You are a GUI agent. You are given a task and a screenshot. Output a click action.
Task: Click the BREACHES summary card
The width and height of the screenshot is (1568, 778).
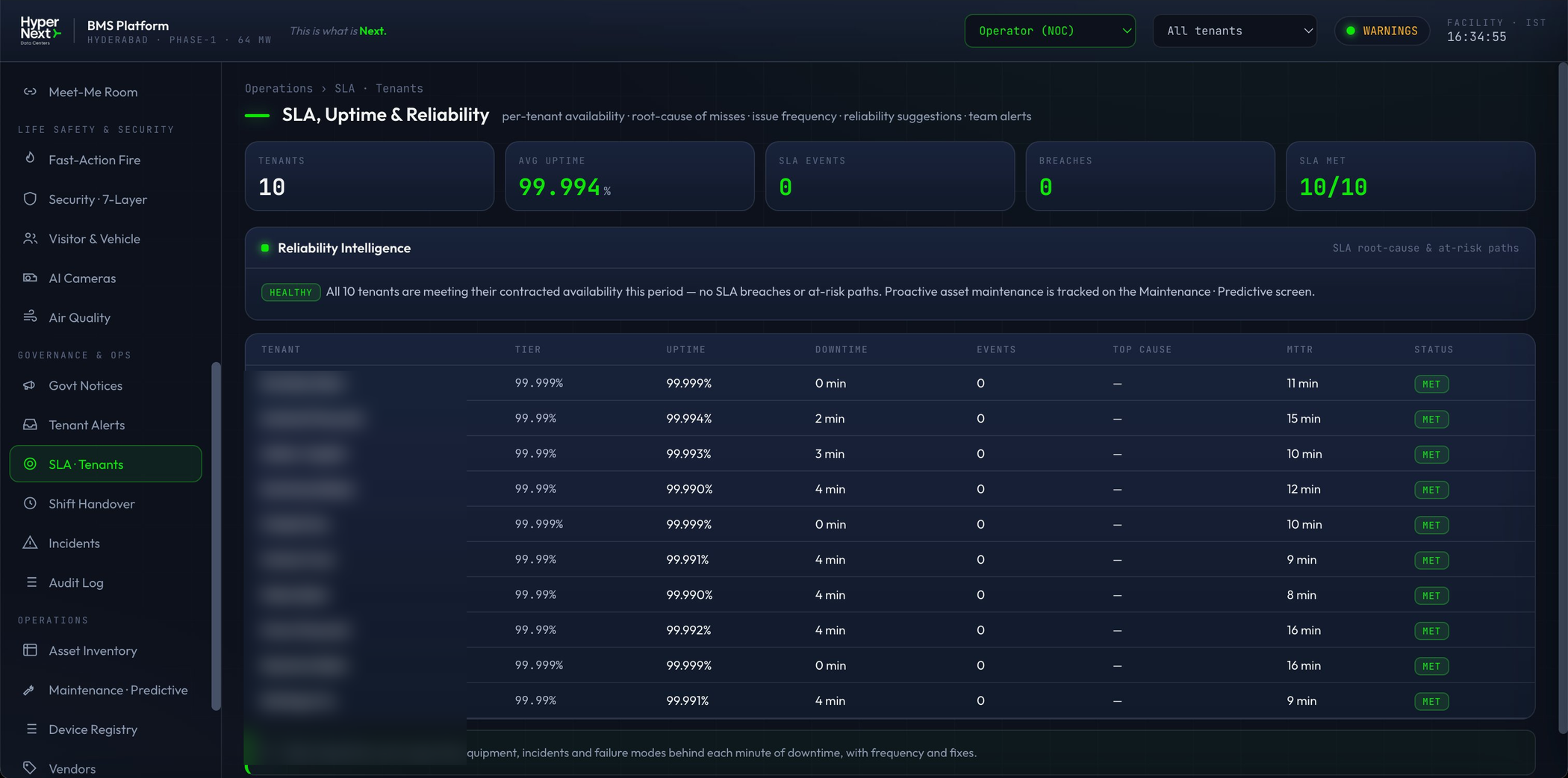(1150, 176)
